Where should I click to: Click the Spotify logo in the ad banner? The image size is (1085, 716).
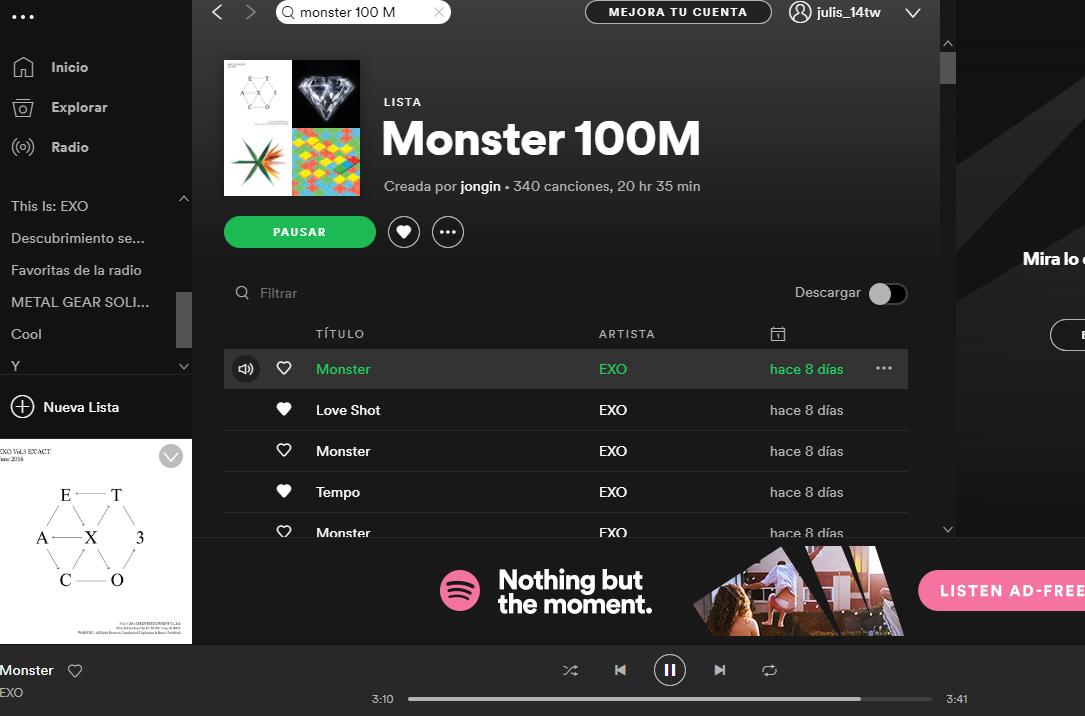point(460,591)
